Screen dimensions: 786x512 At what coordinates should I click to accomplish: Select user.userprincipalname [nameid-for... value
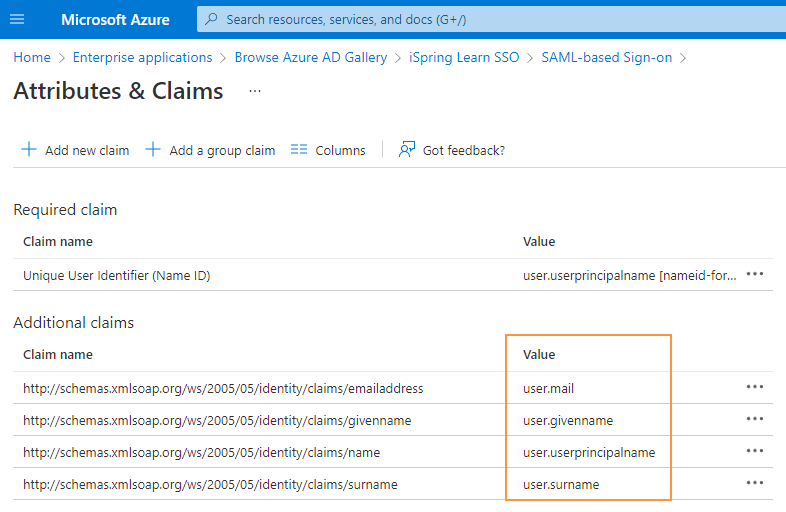630,275
